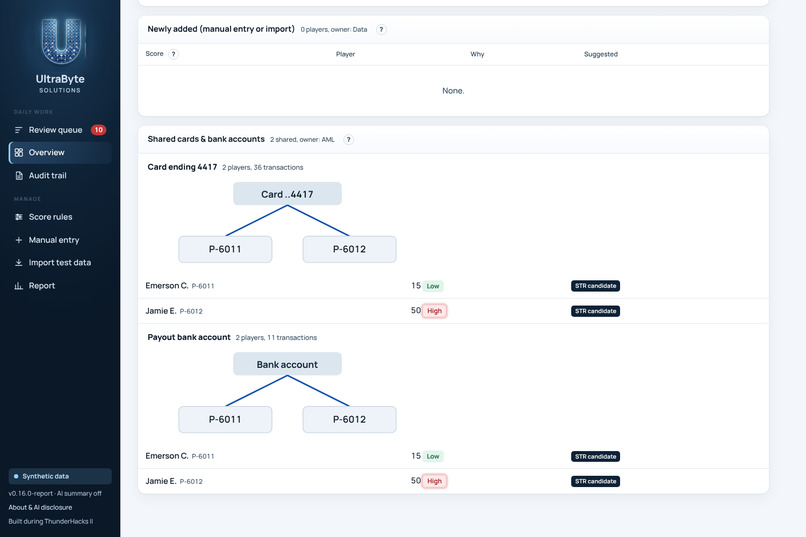Open Jamie E. row under Card ending 4417

point(453,311)
